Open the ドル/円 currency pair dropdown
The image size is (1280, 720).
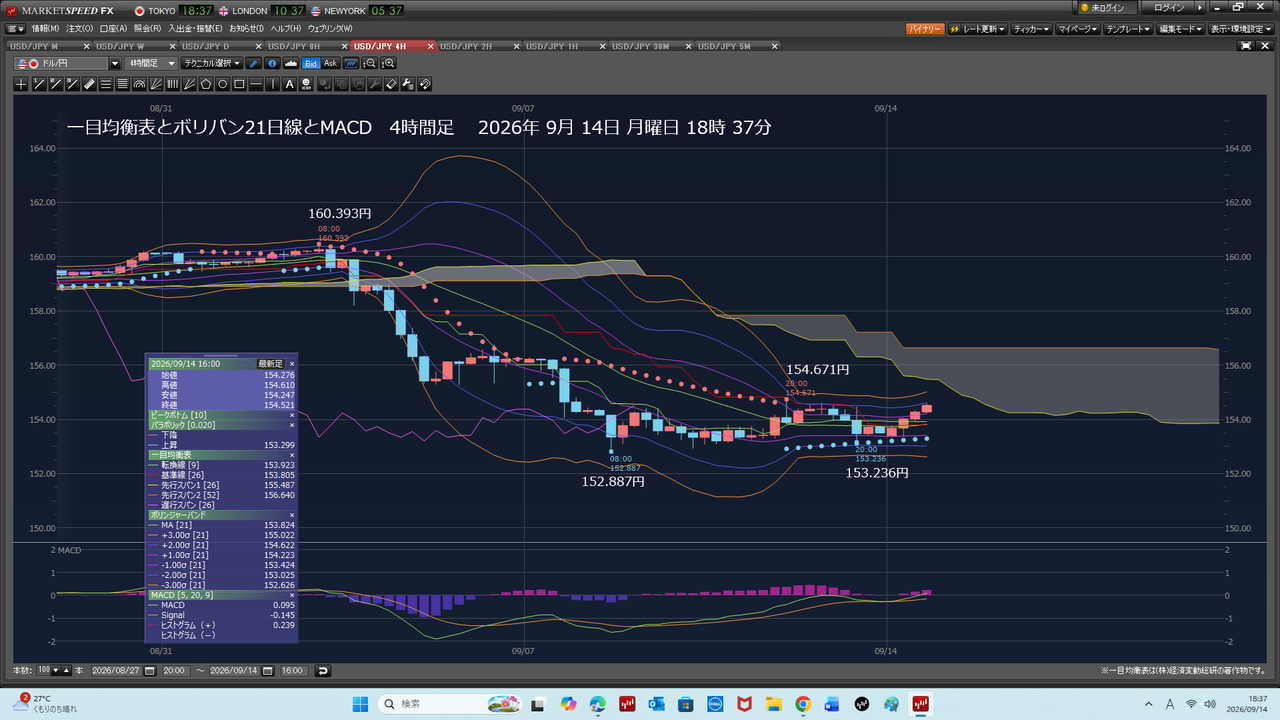114,63
